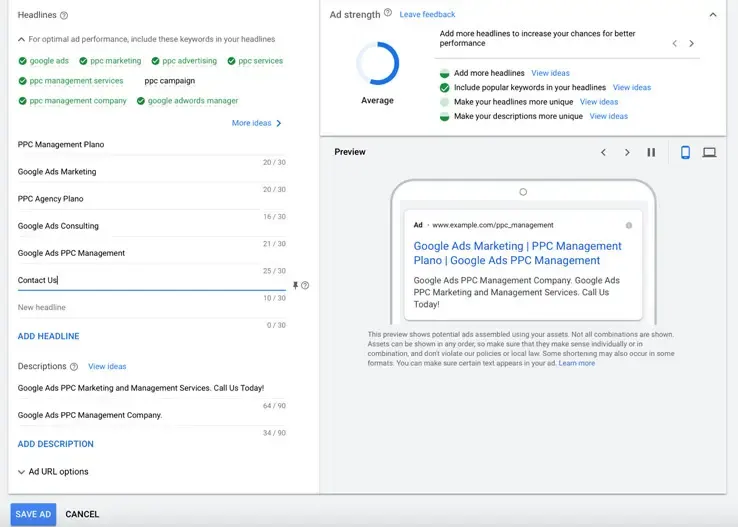Collapse the Ad strength panel
This screenshot has height=527, width=738.
(713, 15)
